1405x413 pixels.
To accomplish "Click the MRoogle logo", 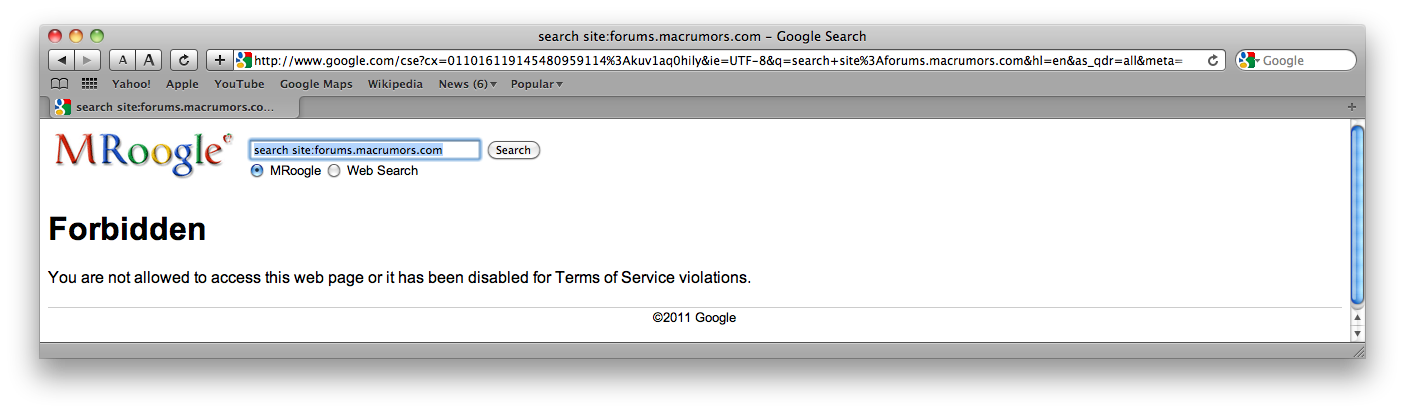I will click(142, 154).
